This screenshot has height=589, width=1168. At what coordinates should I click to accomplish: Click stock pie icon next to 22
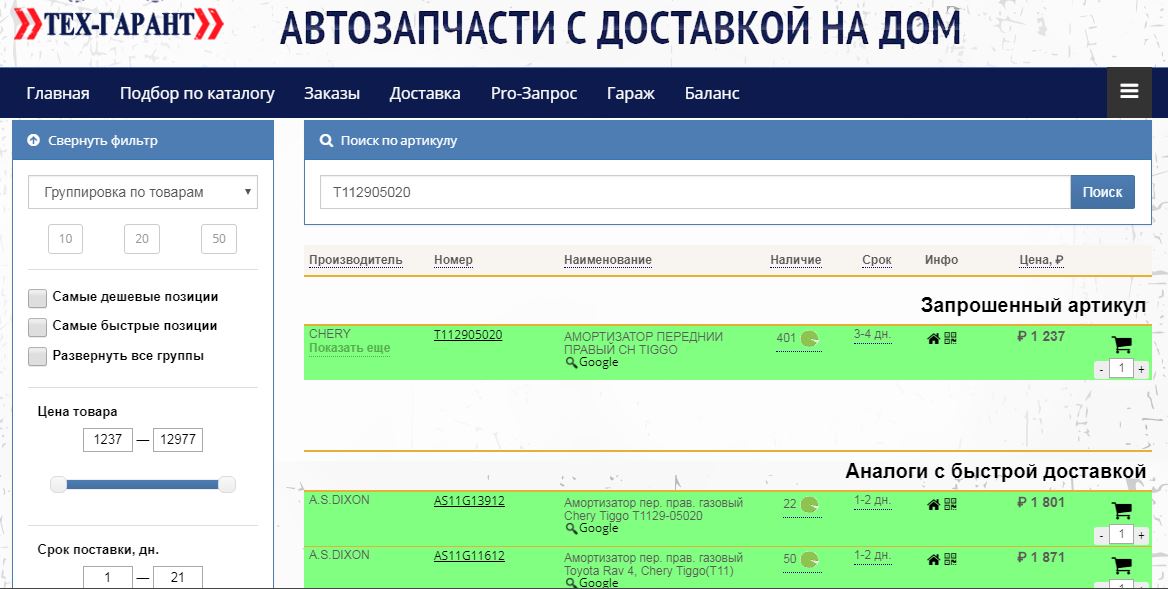[x=810, y=505]
